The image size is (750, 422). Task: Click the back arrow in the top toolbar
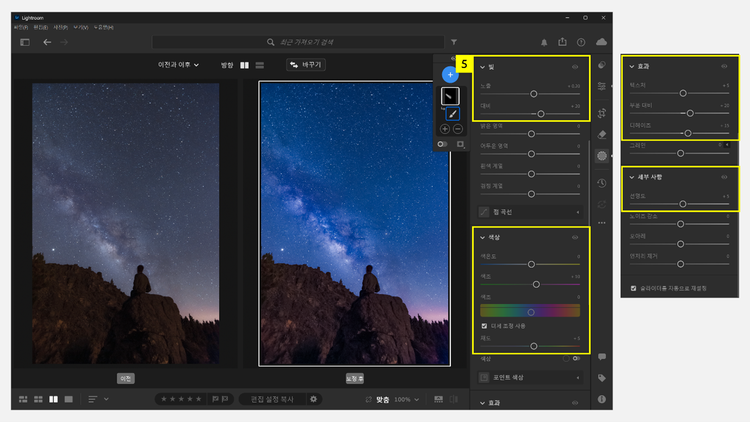[47, 43]
